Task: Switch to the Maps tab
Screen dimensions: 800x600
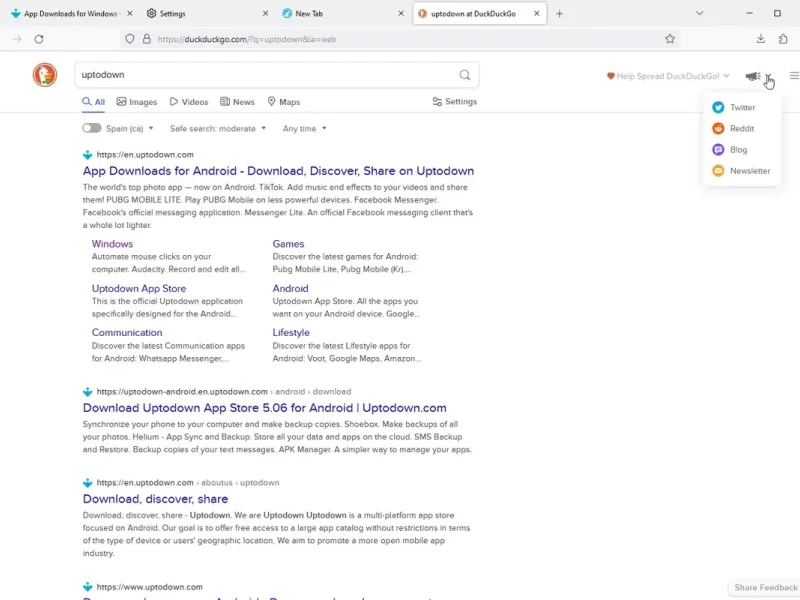Action: (x=284, y=102)
